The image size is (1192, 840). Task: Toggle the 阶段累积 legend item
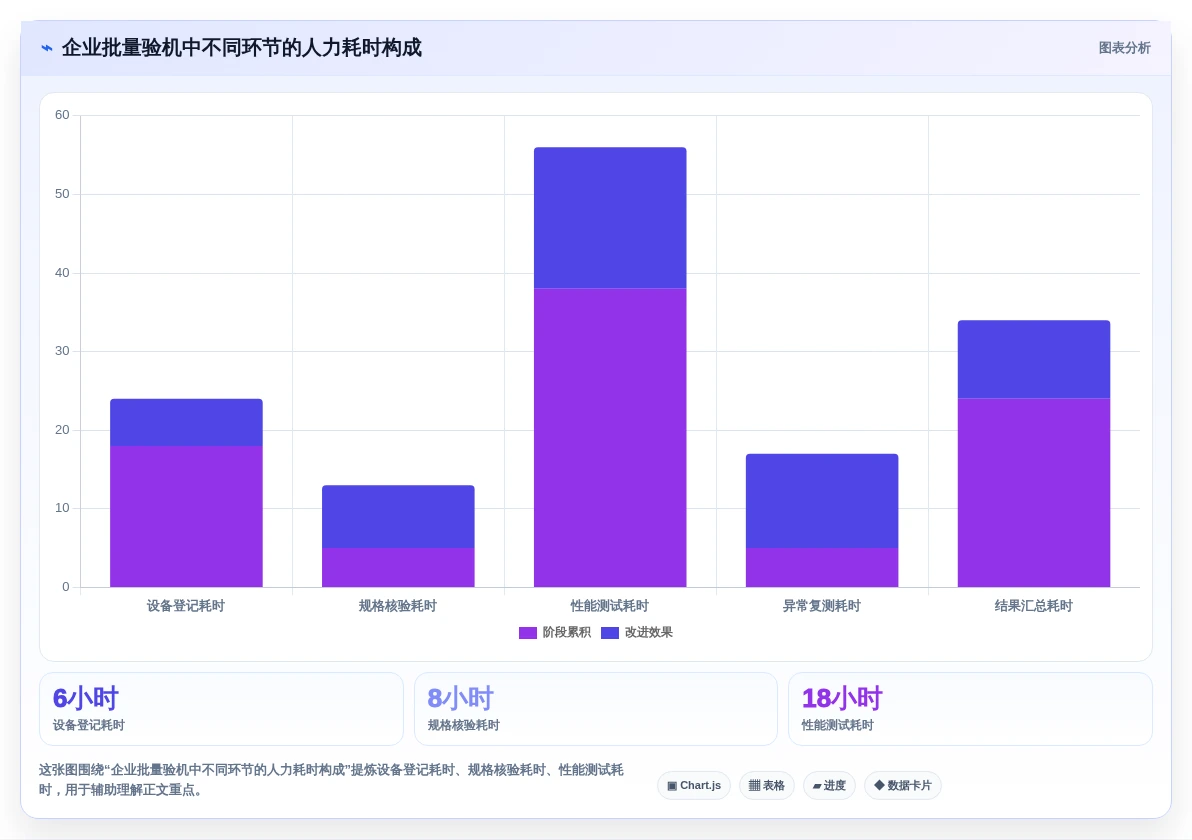(x=554, y=632)
